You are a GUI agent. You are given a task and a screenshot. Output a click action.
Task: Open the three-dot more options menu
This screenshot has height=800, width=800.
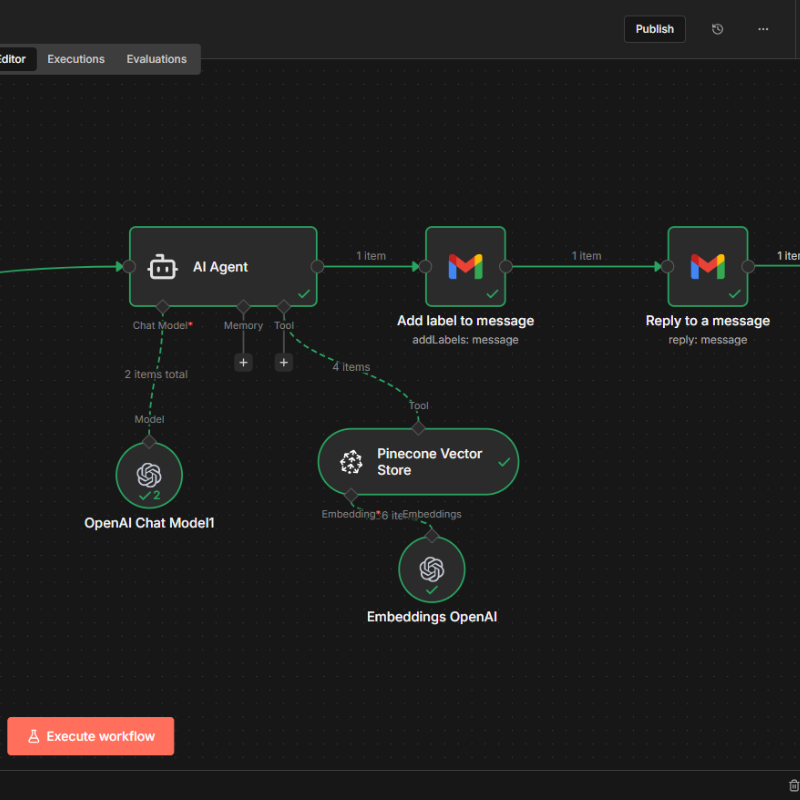[x=763, y=29]
